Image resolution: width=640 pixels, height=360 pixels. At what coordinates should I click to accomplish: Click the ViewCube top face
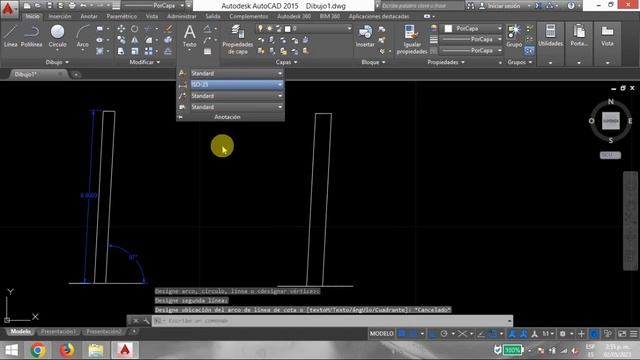pyautogui.click(x=611, y=121)
